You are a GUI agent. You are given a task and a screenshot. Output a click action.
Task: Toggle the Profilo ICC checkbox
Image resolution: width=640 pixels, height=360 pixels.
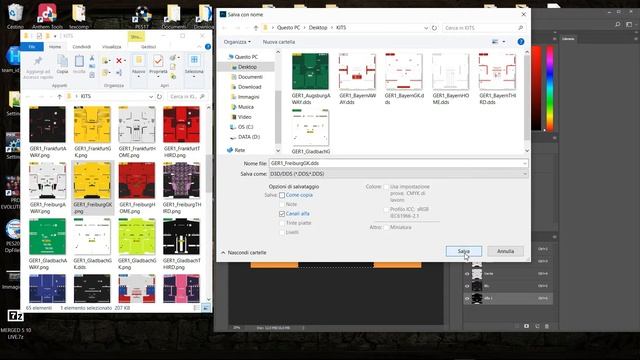point(386,209)
